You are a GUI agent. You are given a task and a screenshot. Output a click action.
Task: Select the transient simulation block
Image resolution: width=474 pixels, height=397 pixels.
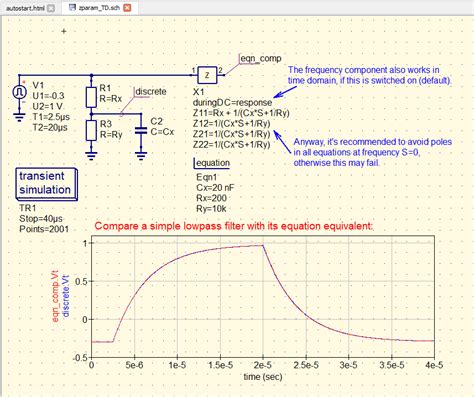46,184
